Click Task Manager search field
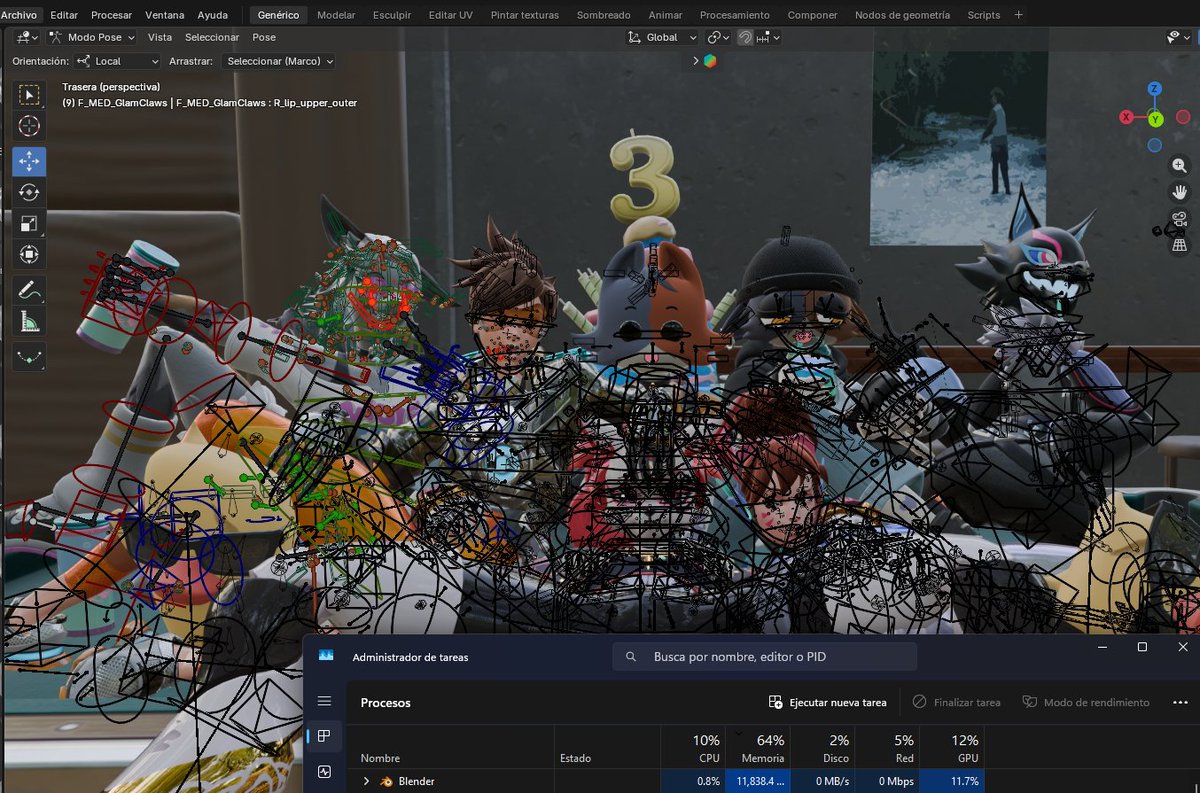This screenshot has height=793, width=1200. click(x=765, y=657)
